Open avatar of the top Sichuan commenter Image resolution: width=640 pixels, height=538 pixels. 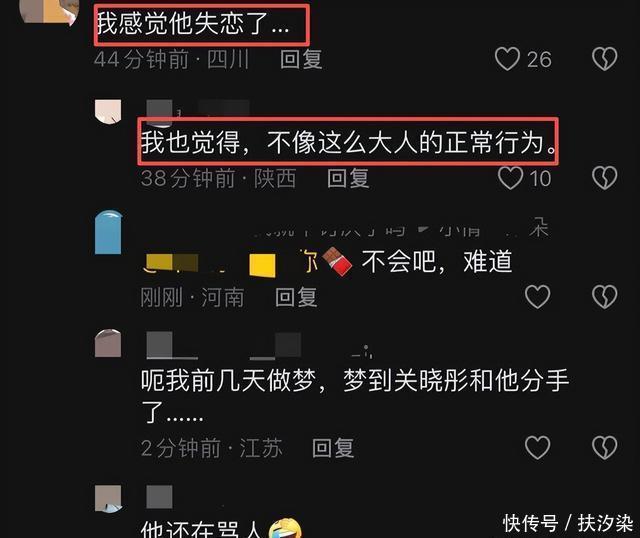click(x=49, y=11)
